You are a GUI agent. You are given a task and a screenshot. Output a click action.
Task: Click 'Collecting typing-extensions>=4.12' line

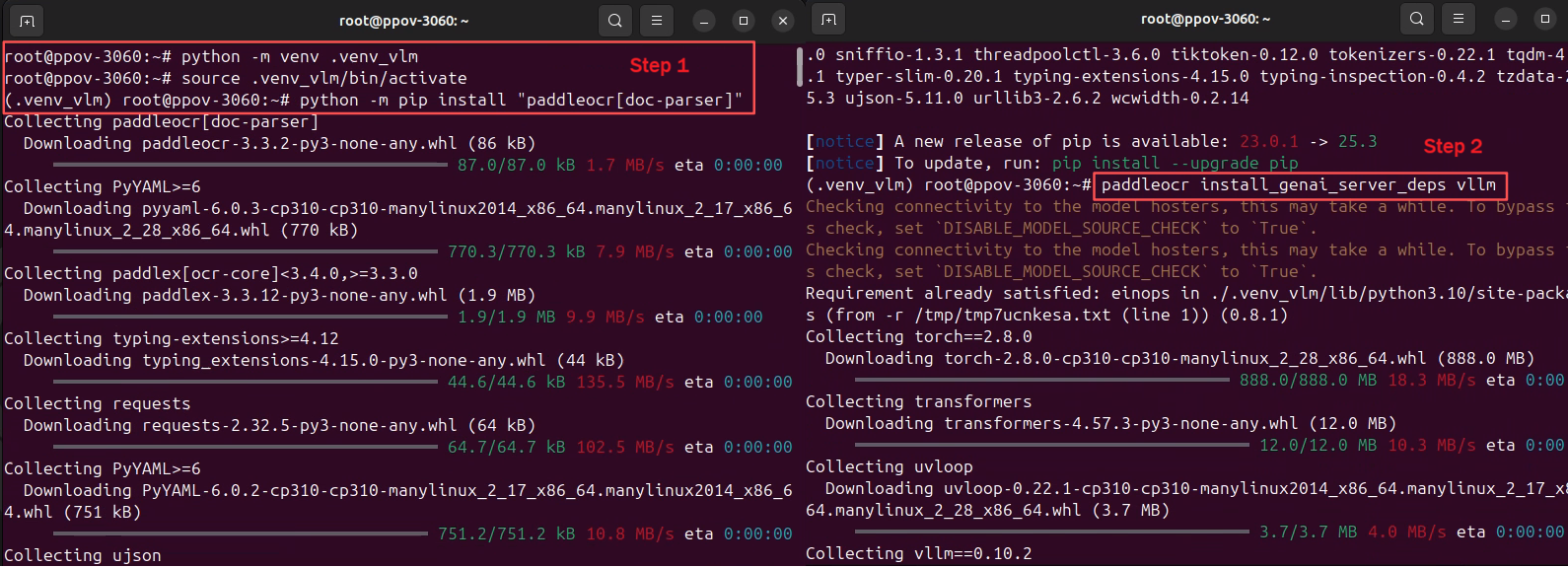pyautogui.click(x=172, y=338)
